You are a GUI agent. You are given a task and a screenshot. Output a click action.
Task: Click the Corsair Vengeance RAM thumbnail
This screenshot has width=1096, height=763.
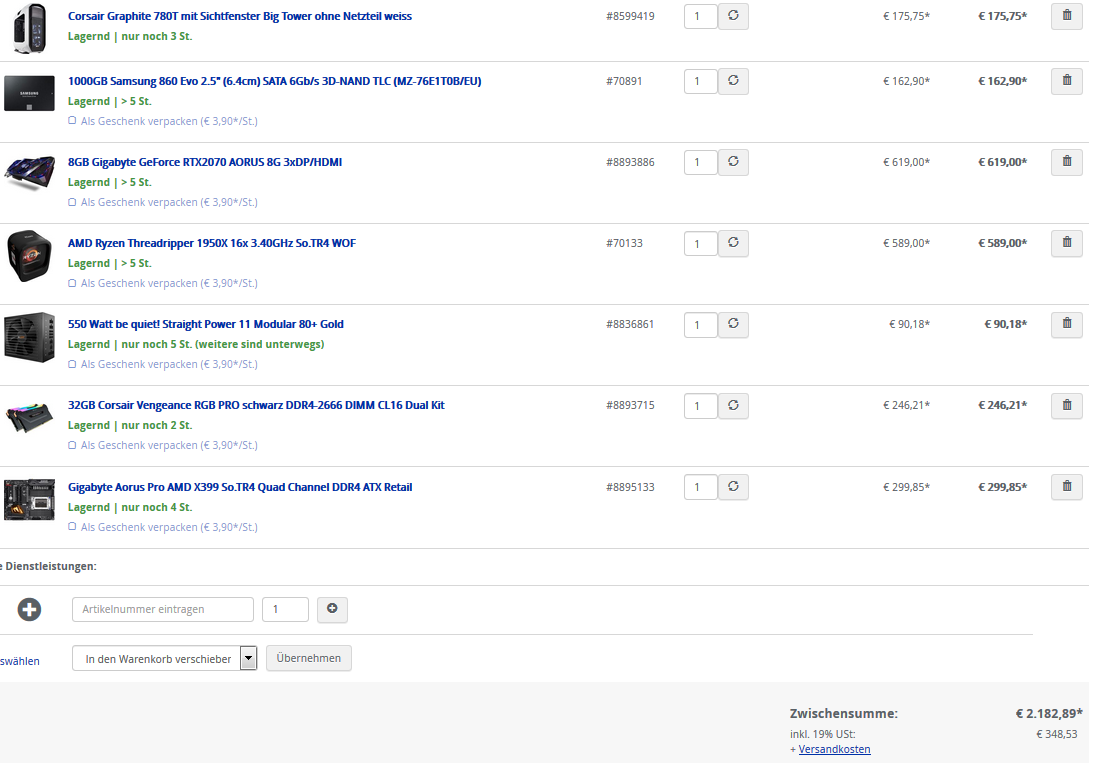click(x=29, y=418)
